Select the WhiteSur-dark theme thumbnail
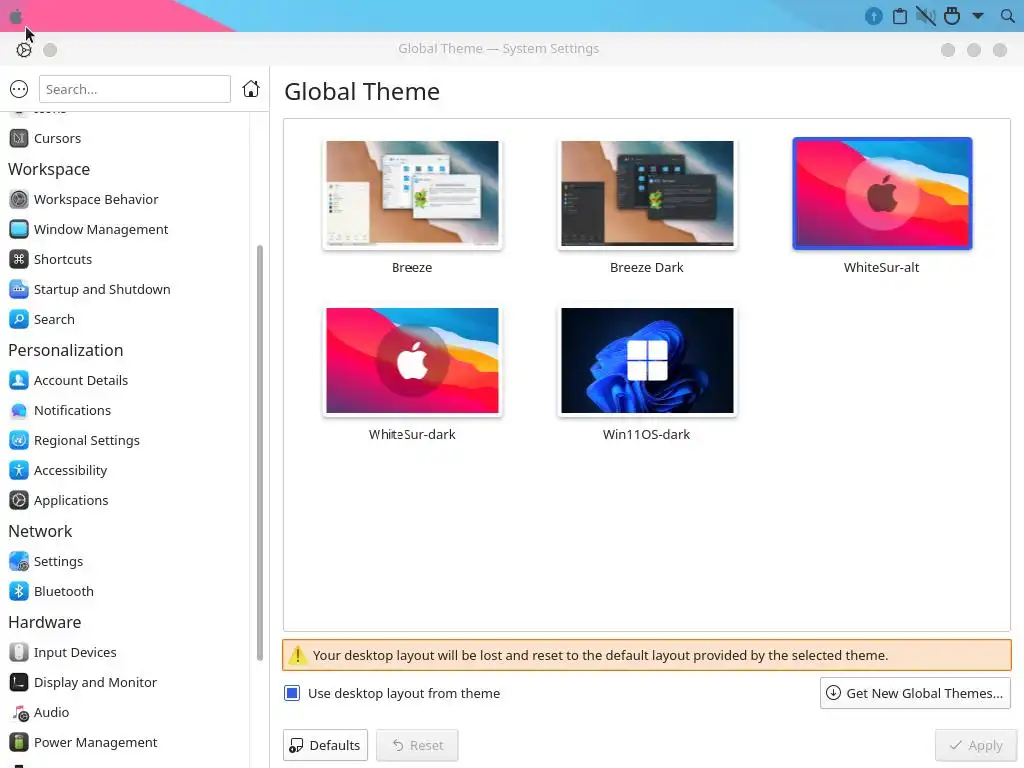The image size is (1024, 768). coord(412,360)
